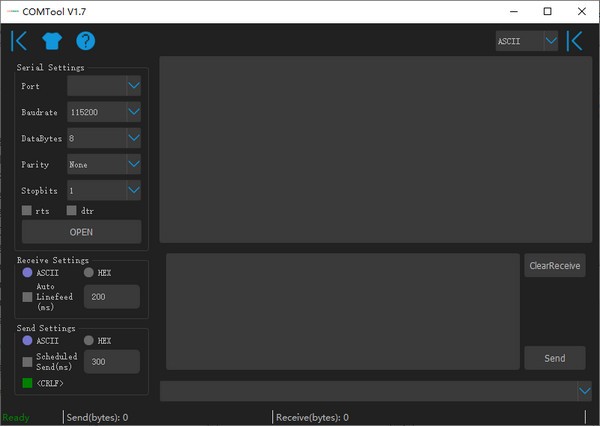Open the help question mark icon
The height and width of the screenshot is (426, 600).
coord(85,41)
